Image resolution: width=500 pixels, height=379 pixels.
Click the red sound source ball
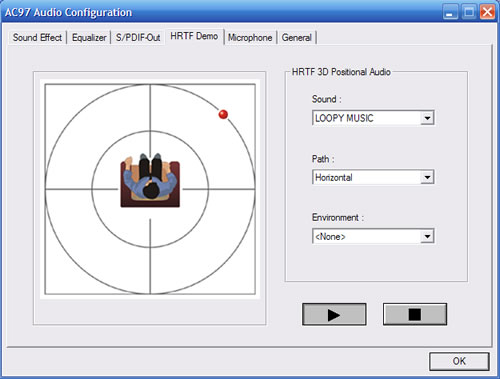point(223,114)
